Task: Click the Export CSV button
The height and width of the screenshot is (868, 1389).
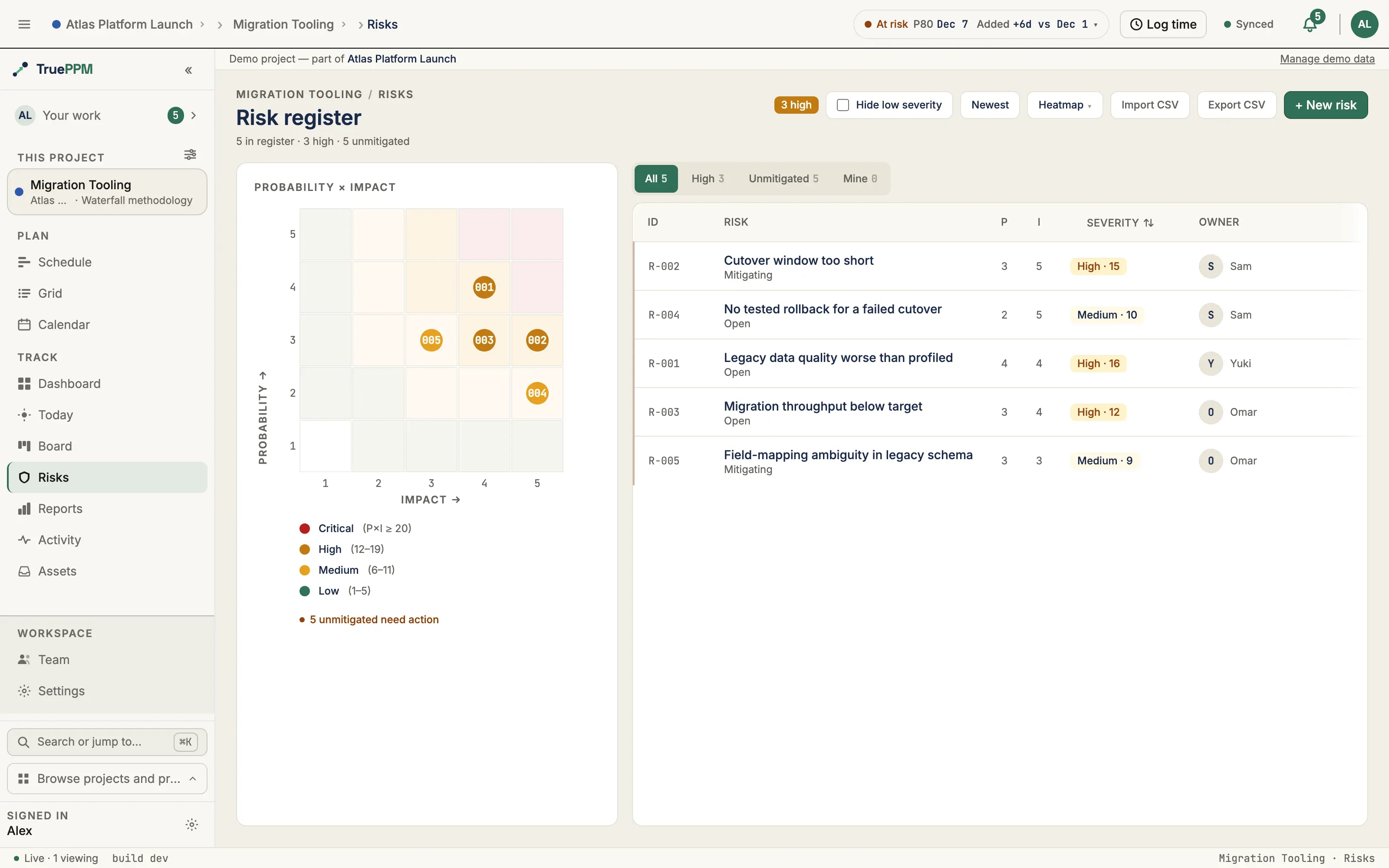Action: pos(1236,105)
